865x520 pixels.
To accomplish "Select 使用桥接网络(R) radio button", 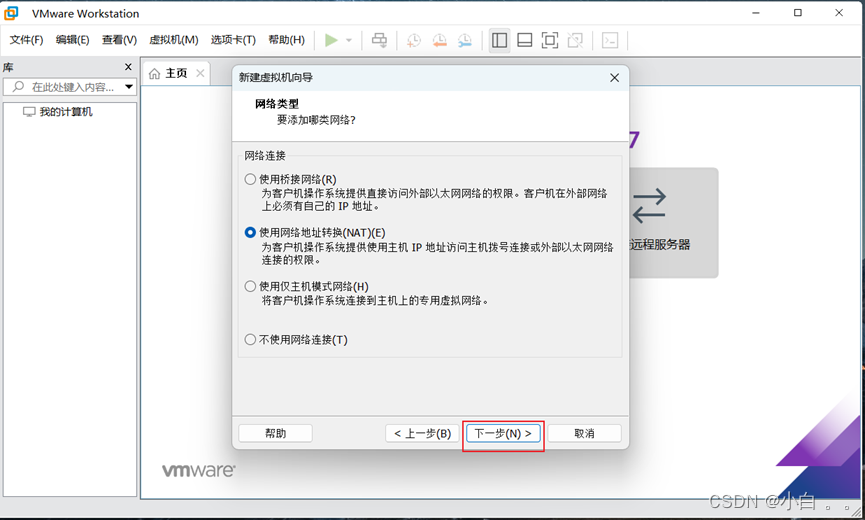I will point(250,179).
